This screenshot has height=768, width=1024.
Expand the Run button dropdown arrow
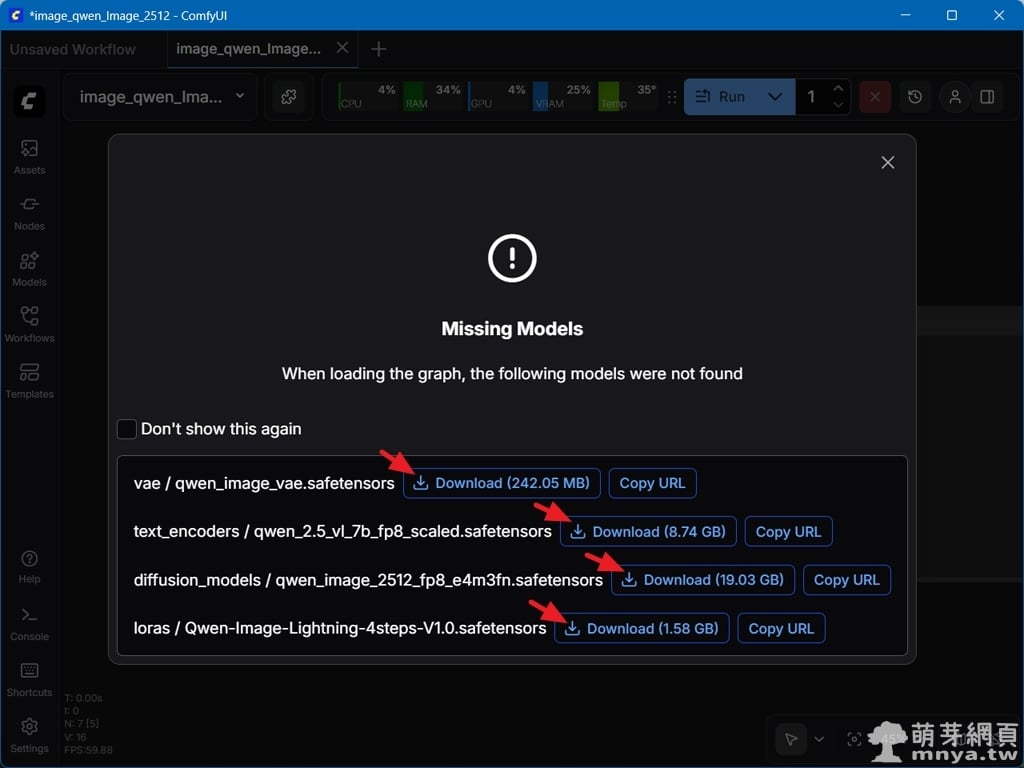click(x=775, y=97)
